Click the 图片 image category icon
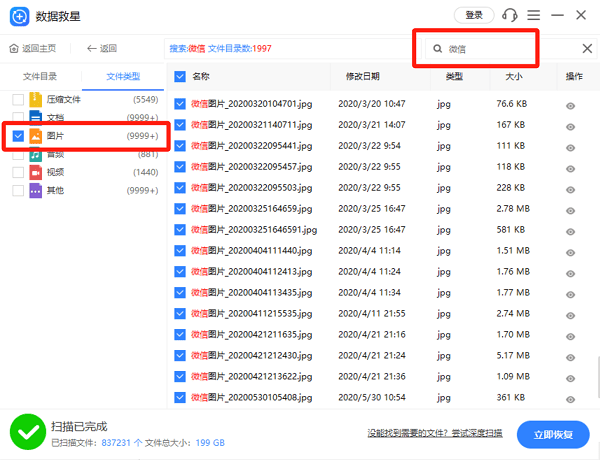600x460 pixels. coord(35,136)
